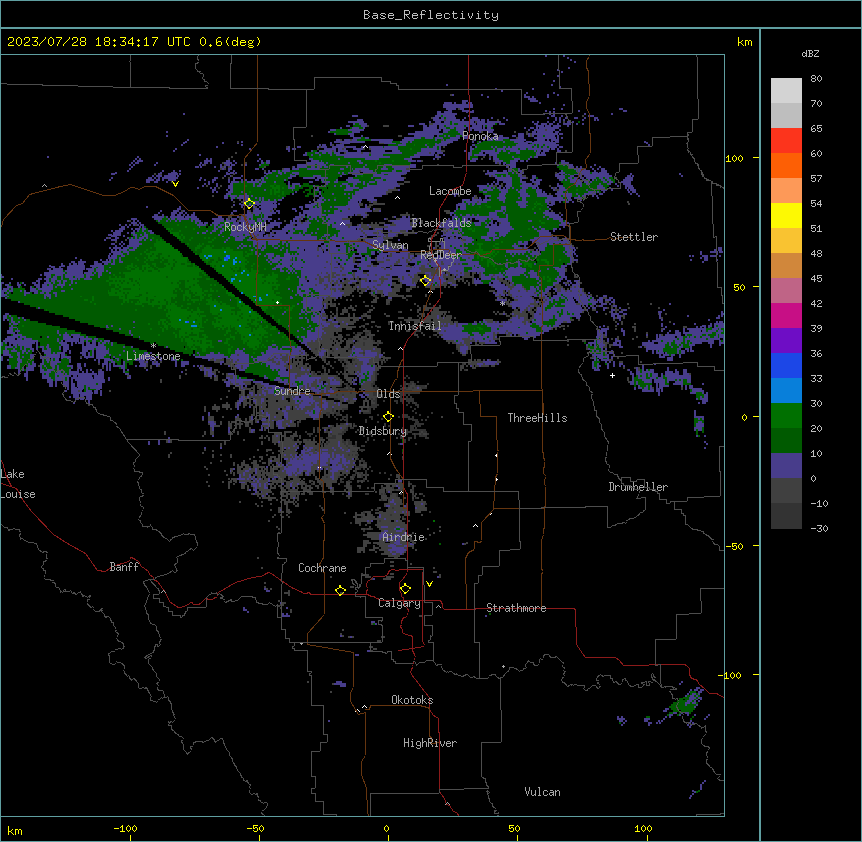Select the yellow 54-51 dBZ legend swatch

[x=786, y=215]
